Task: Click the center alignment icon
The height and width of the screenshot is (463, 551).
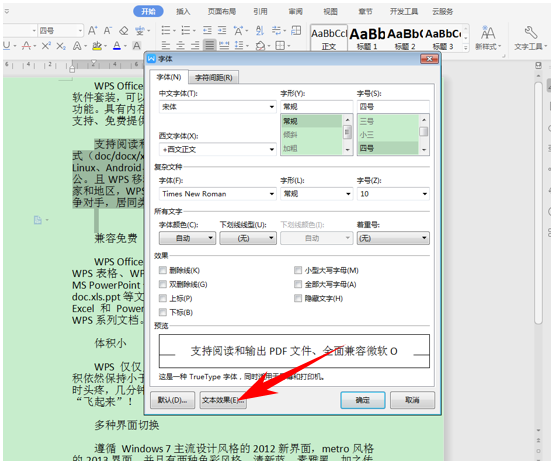Action: pos(180,45)
